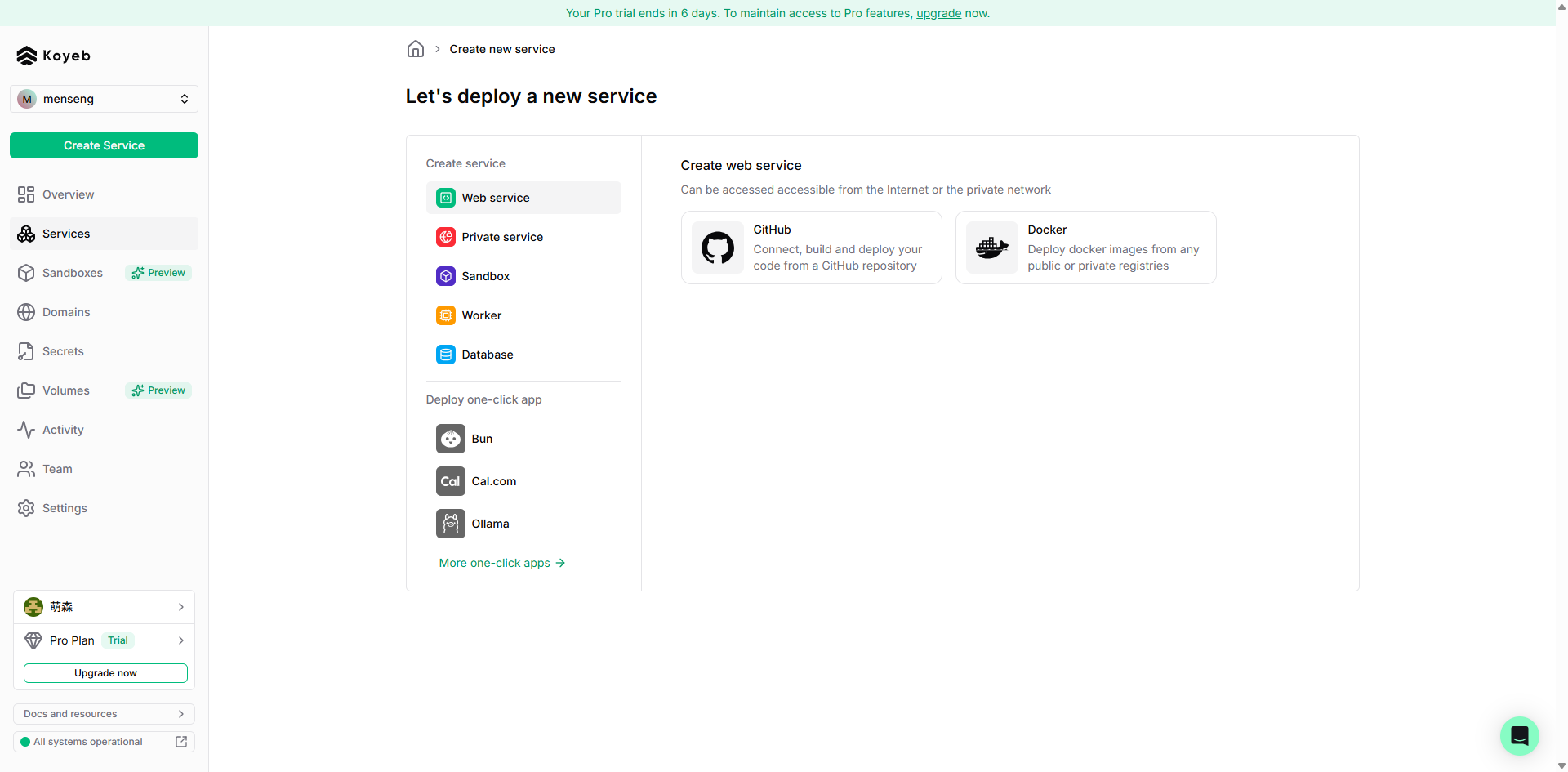1568x772 pixels.
Task: Select the Worker service type
Action: [481, 315]
